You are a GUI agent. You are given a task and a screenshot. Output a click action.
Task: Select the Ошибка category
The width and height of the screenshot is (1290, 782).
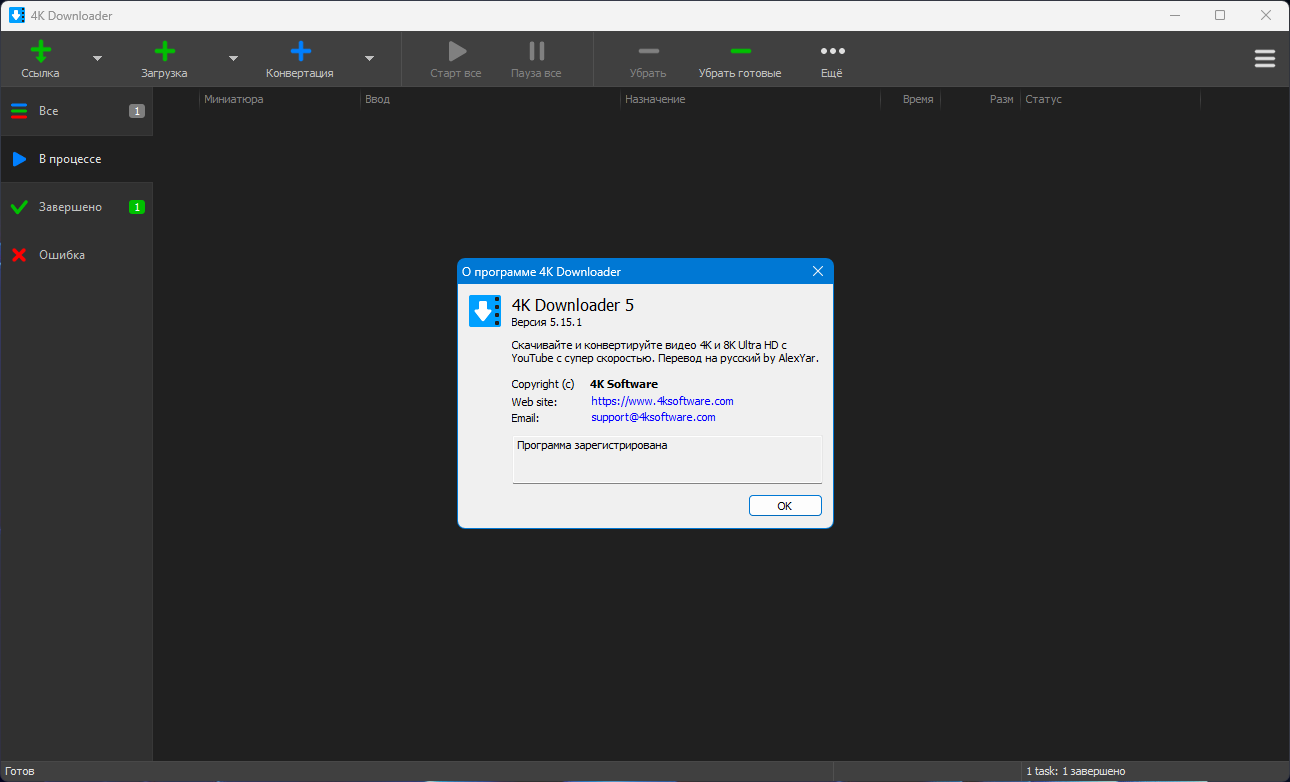click(x=77, y=255)
